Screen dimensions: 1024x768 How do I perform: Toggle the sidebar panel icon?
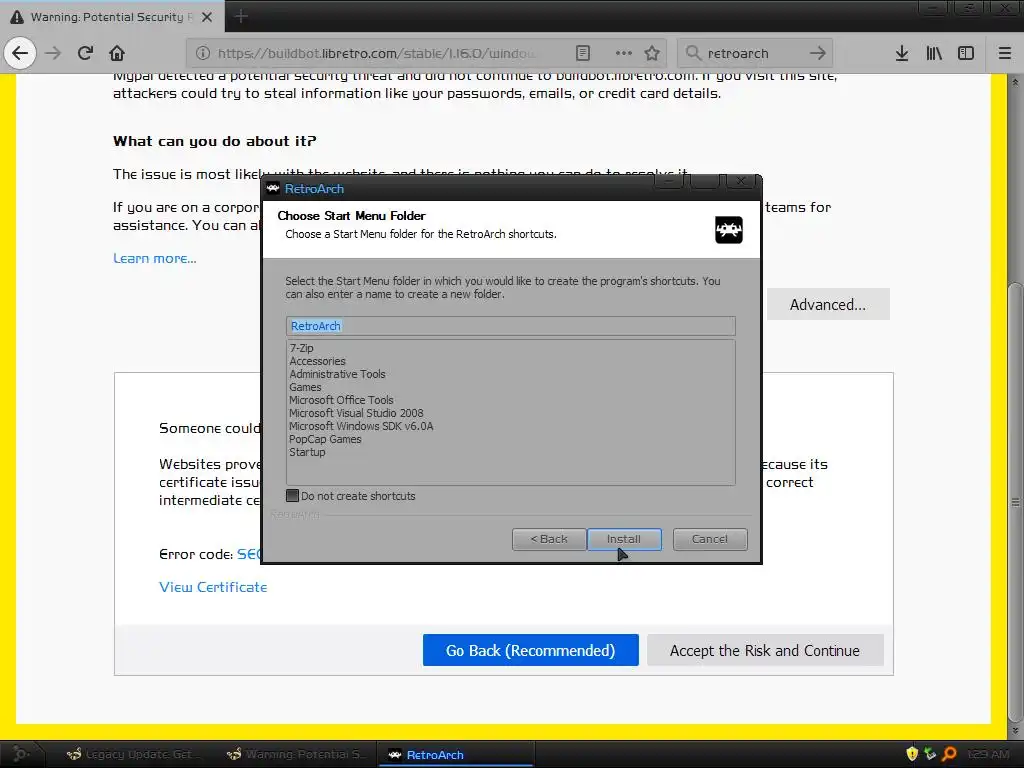[966, 53]
